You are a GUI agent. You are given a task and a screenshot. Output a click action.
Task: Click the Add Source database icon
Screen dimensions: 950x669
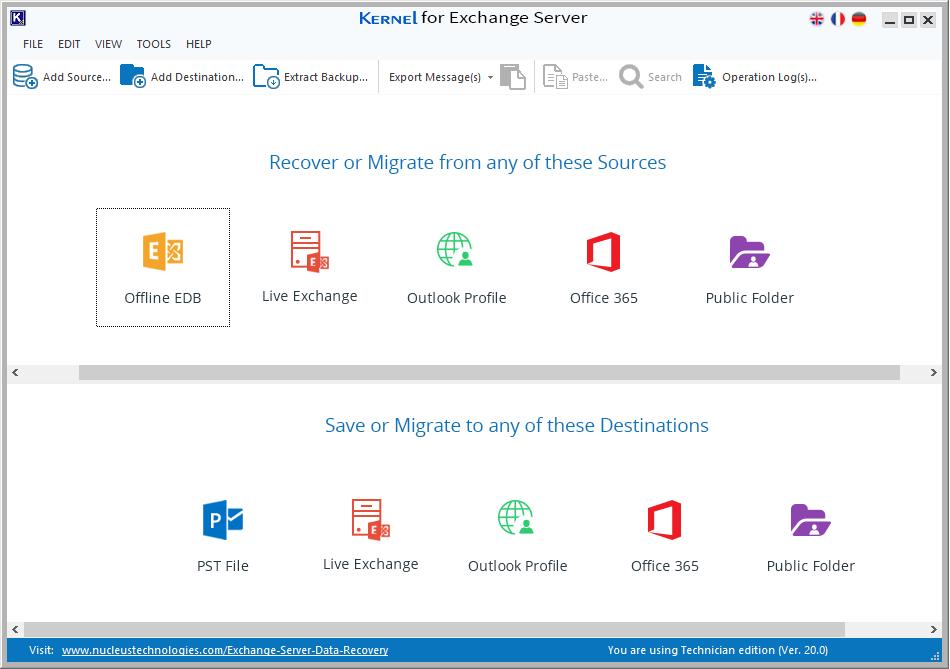pyautogui.click(x=25, y=77)
